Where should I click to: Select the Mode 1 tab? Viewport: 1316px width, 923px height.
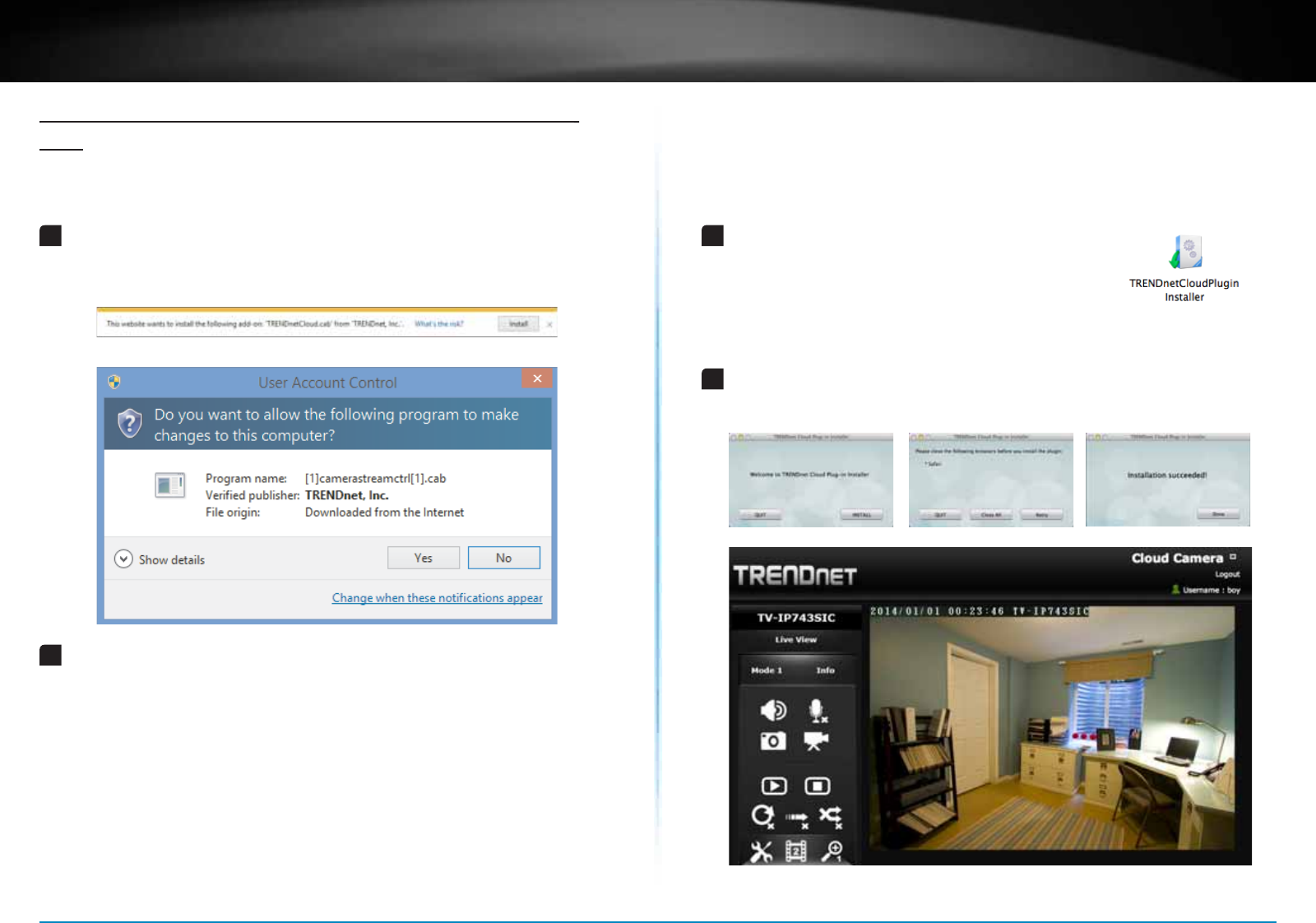(x=767, y=670)
